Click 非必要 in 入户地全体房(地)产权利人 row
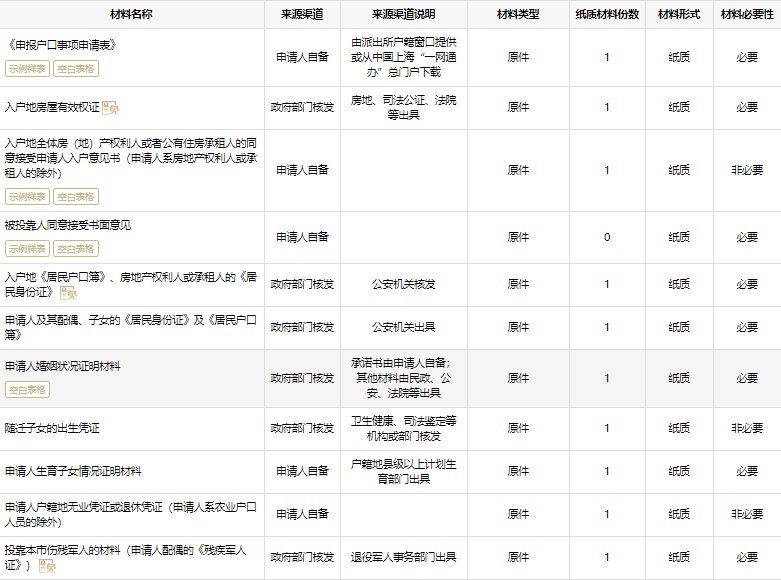 click(747, 170)
